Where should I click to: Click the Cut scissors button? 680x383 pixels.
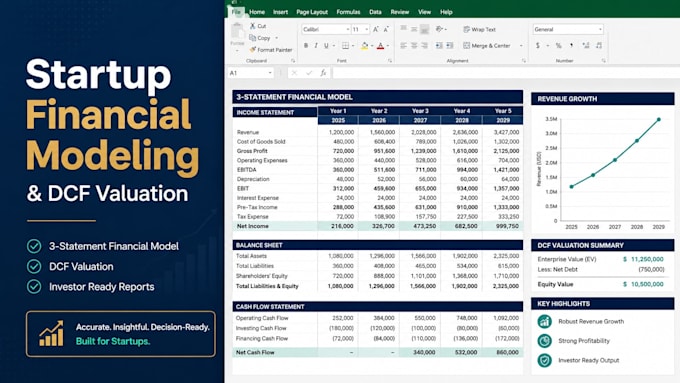pyautogui.click(x=258, y=26)
